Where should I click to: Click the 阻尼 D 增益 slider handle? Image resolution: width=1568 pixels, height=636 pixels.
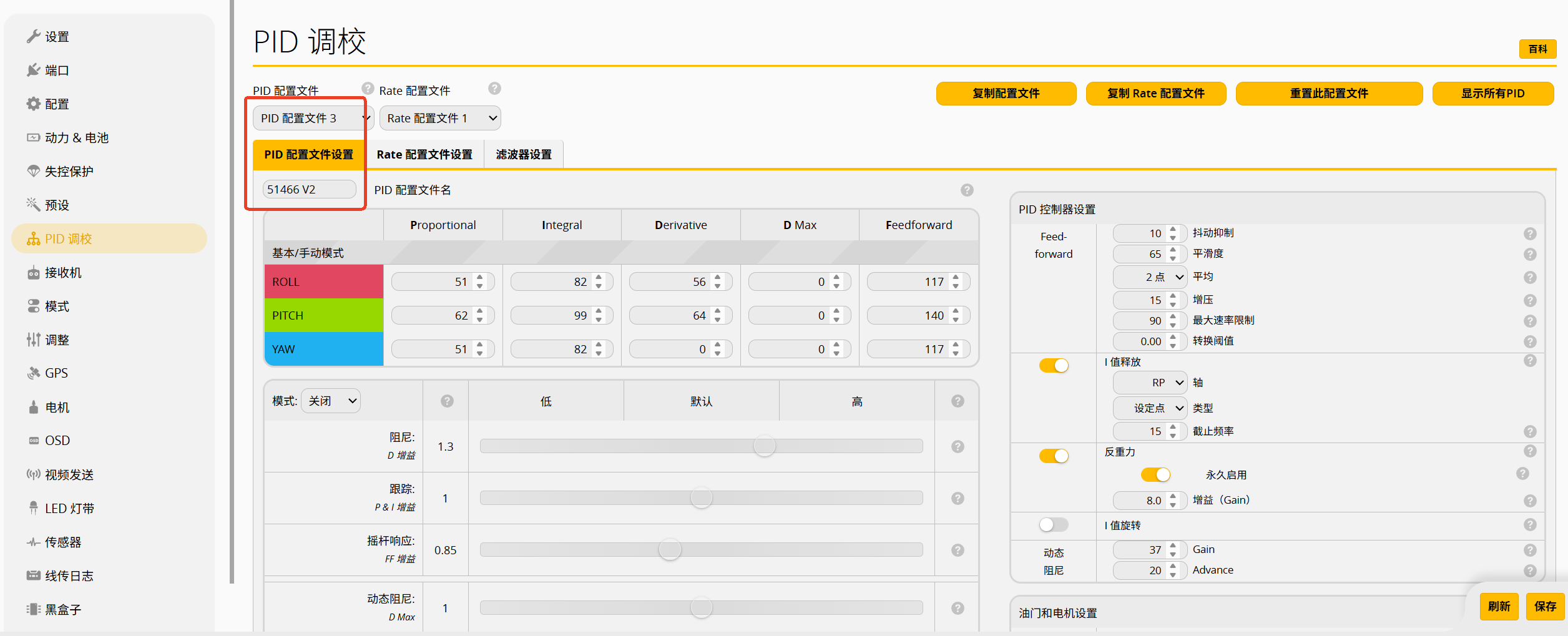[764, 446]
